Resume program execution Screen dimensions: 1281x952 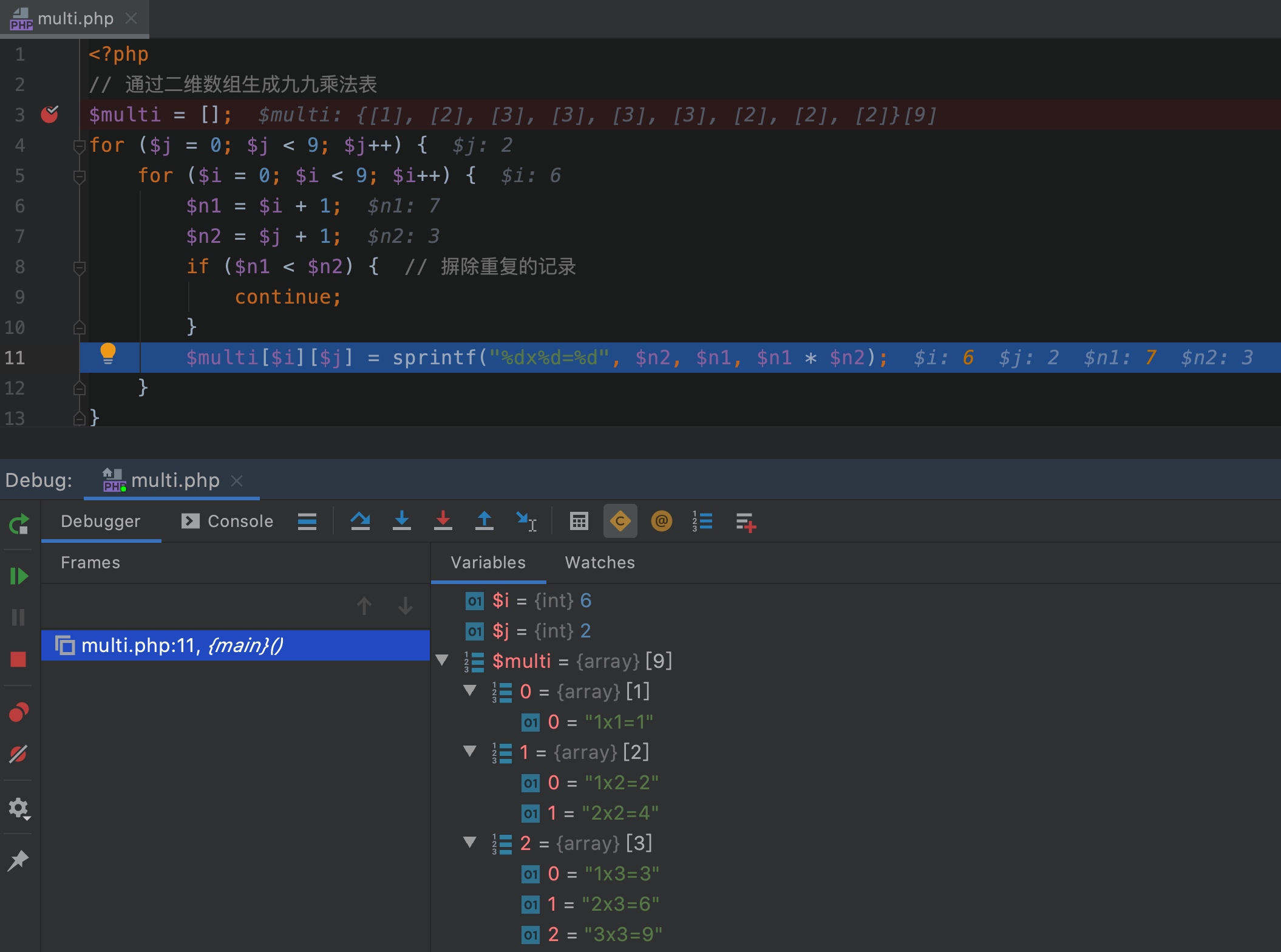19,576
